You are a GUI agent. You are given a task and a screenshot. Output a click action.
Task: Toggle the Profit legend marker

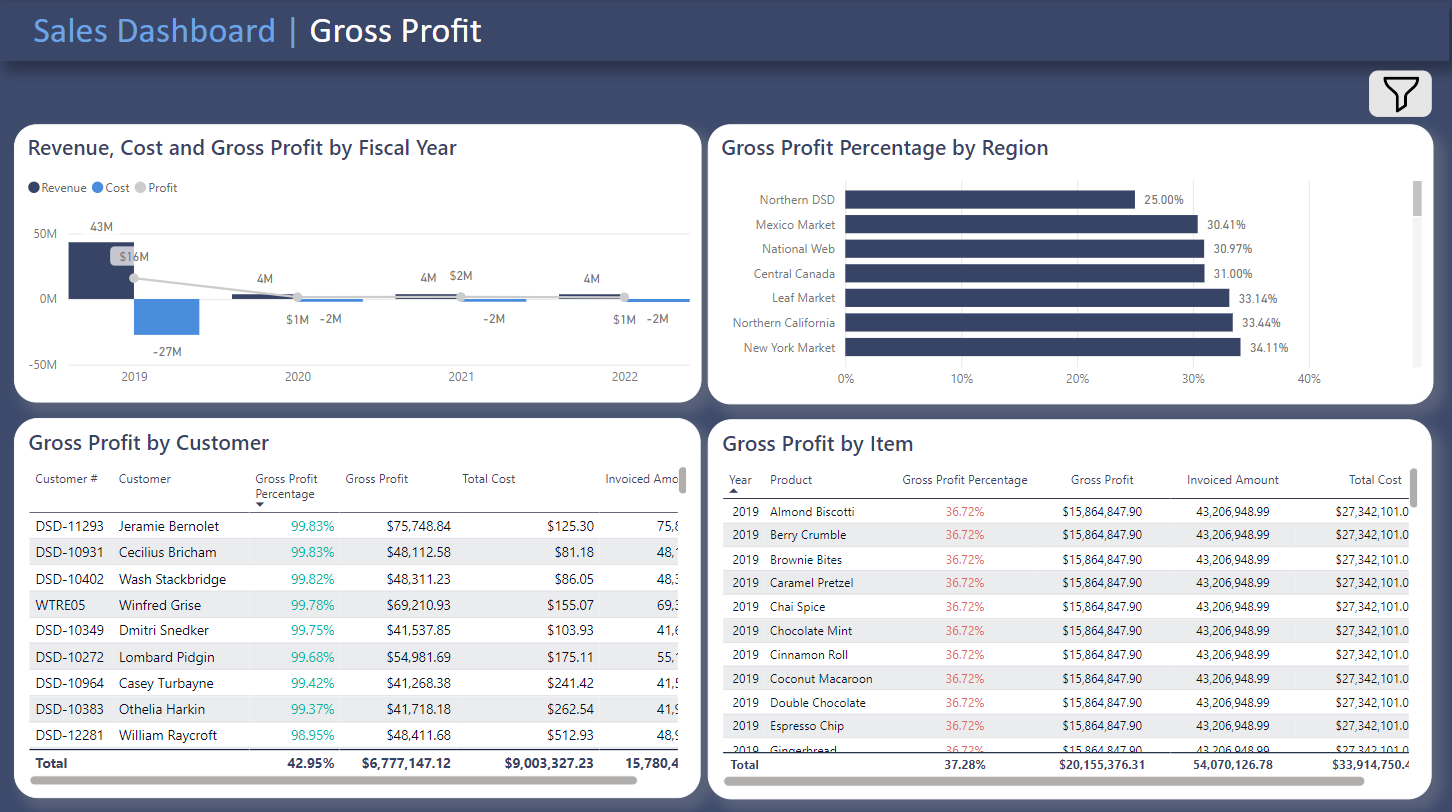(x=140, y=188)
